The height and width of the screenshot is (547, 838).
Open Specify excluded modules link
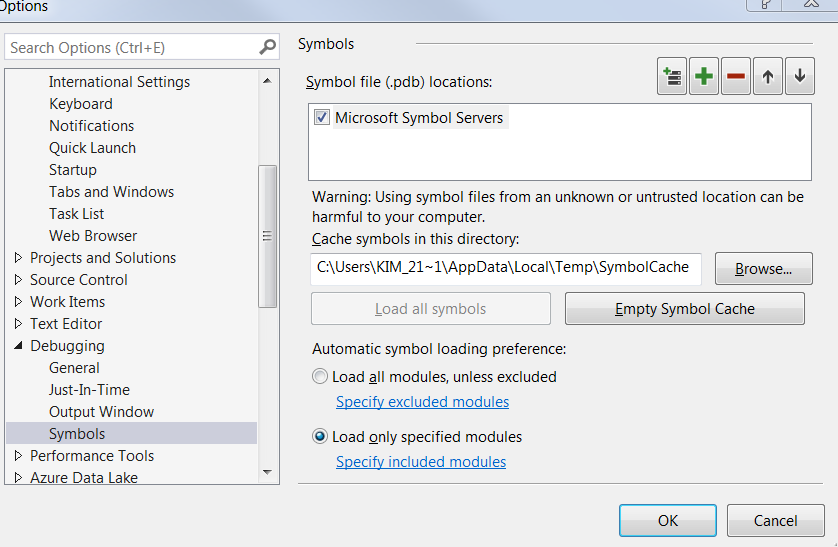(422, 402)
